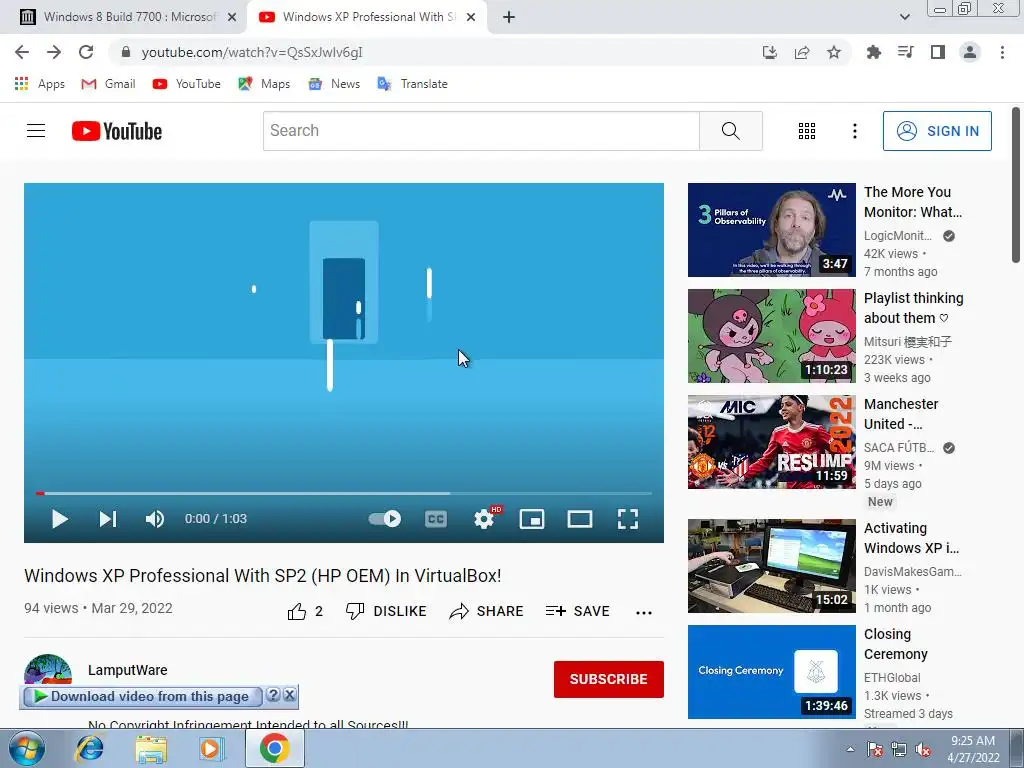Bookmark this page with star
1024x768 pixels.
coord(834,52)
